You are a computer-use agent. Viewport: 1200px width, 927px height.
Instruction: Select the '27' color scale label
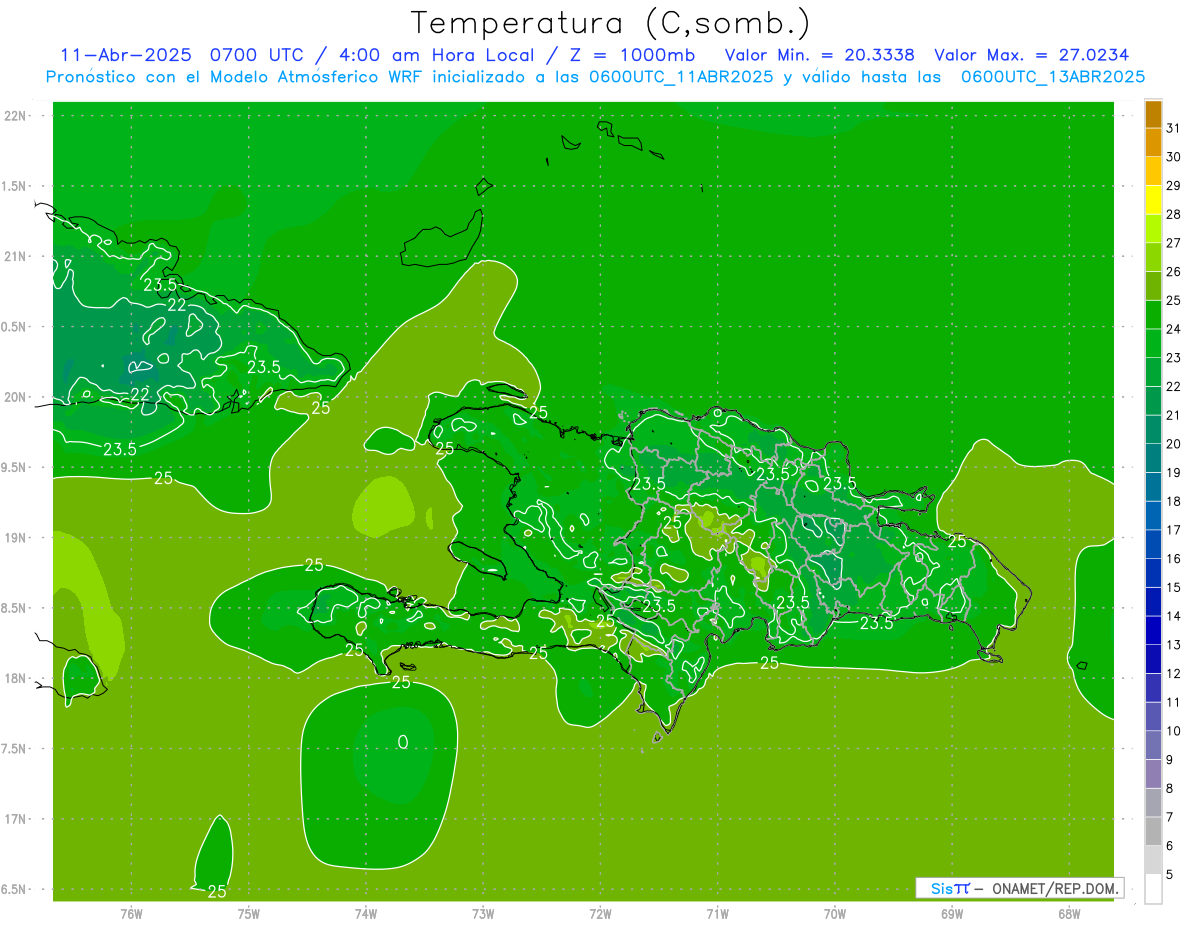coord(1174,243)
